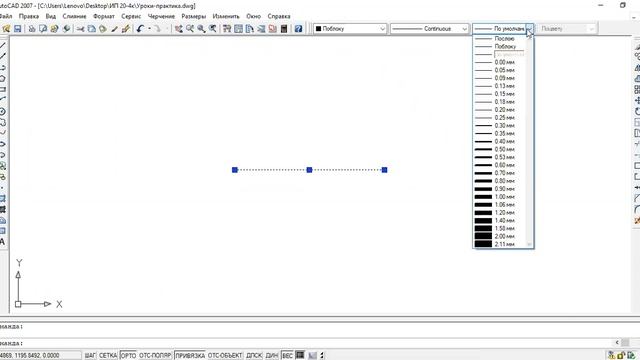Click the Zoom Realtime icon
This screenshot has width=640, height=360.
point(190,29)
